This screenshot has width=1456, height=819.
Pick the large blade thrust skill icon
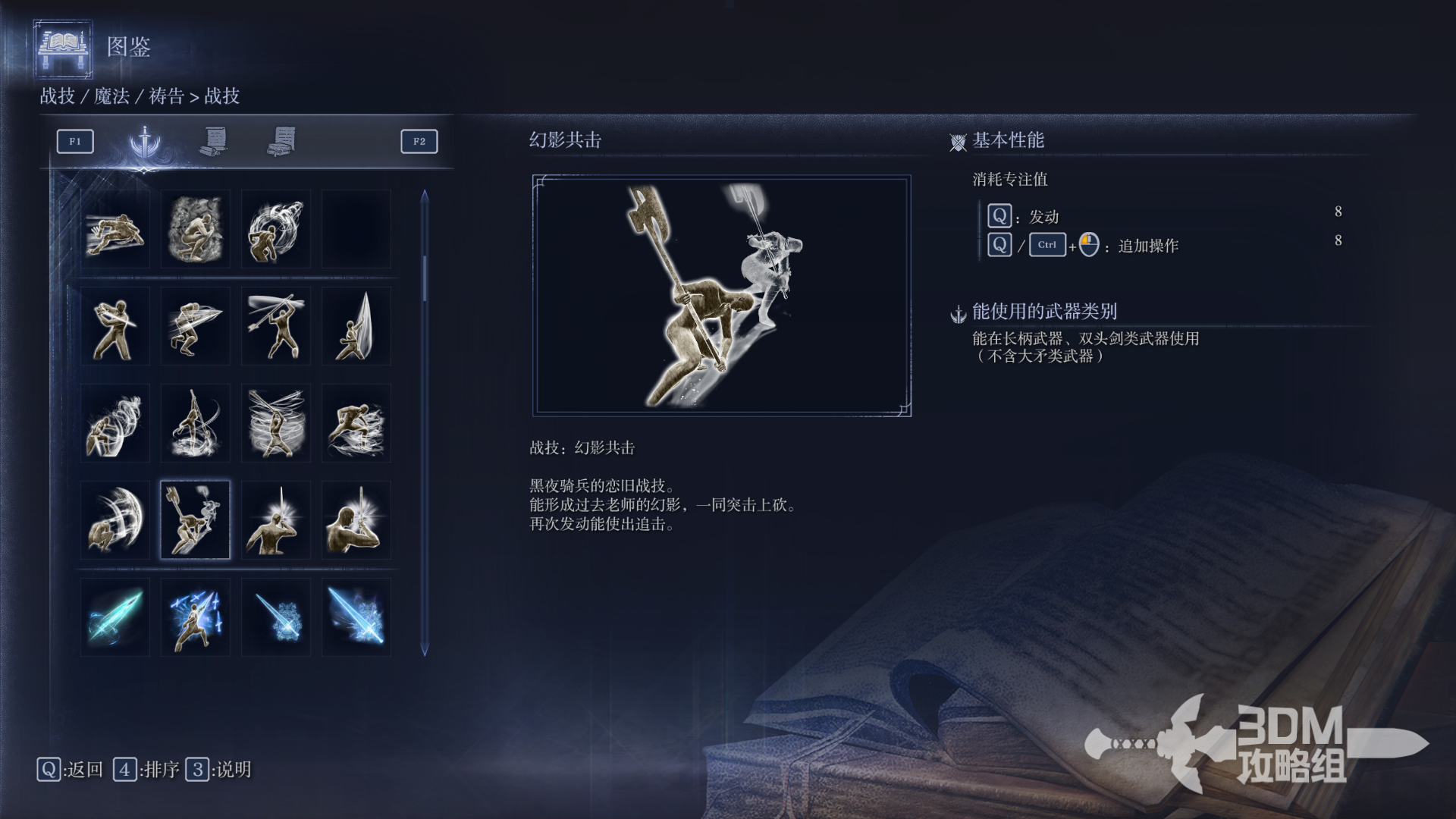click(356, 326)
